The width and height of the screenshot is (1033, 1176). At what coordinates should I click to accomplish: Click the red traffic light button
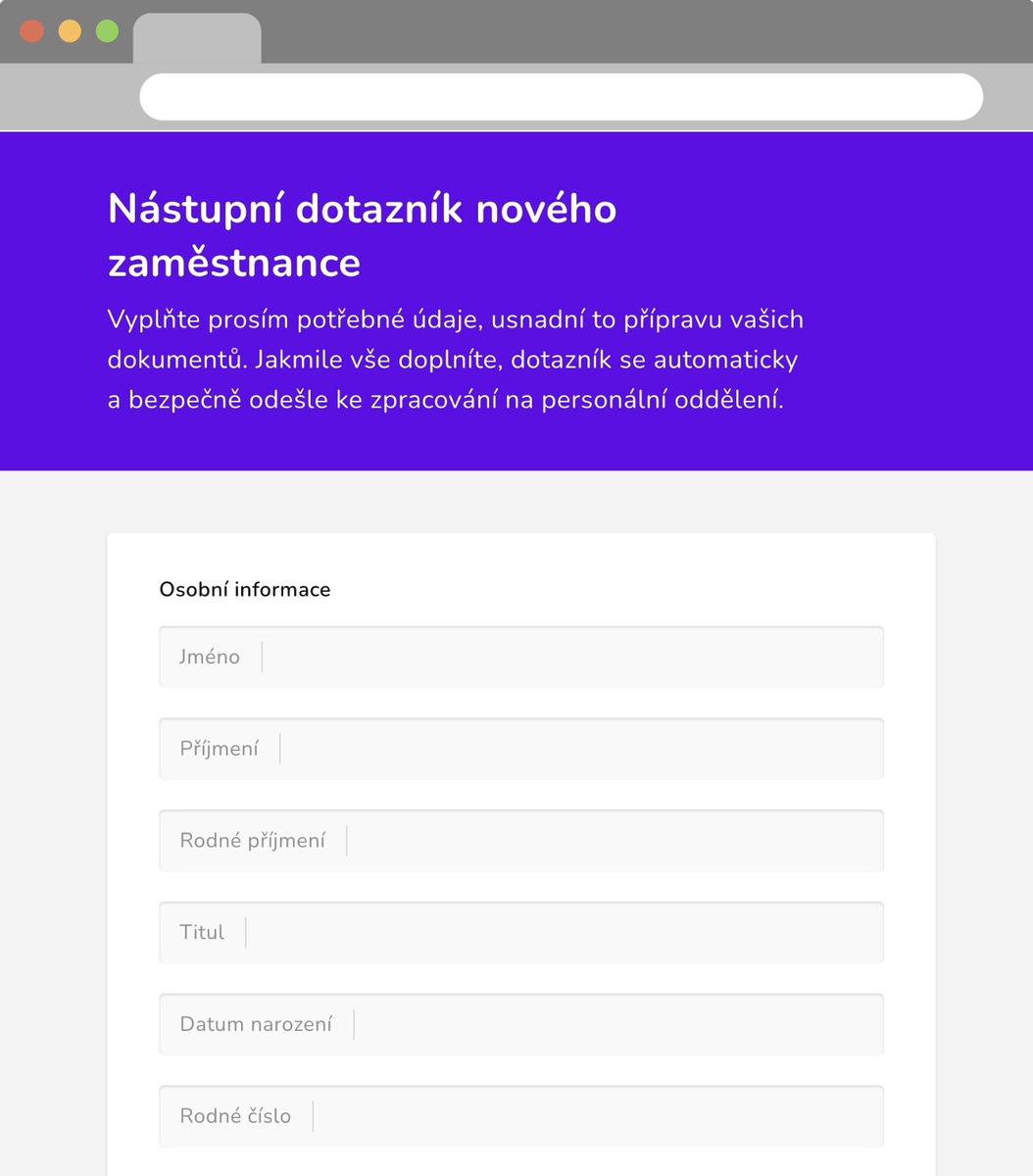click(31, 30)
